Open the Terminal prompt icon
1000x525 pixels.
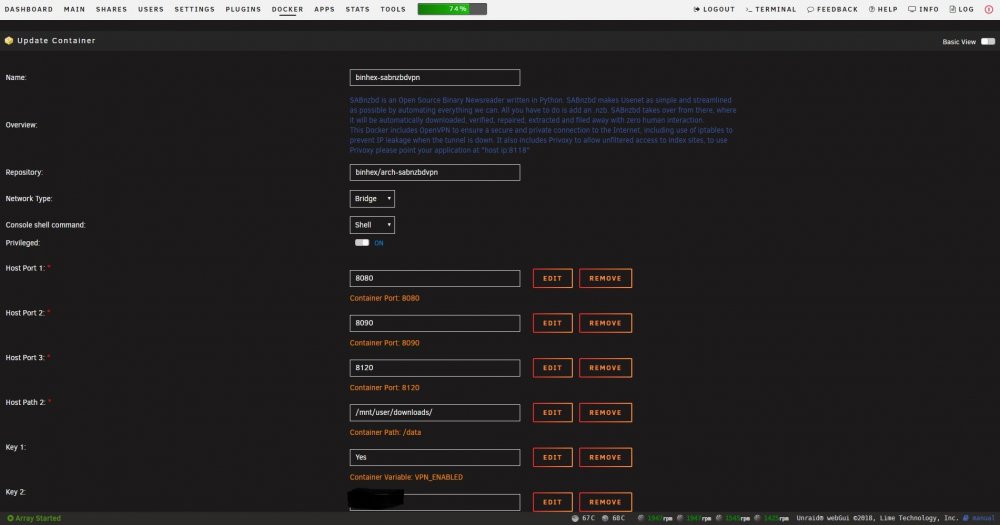click(x=749, y=10)
